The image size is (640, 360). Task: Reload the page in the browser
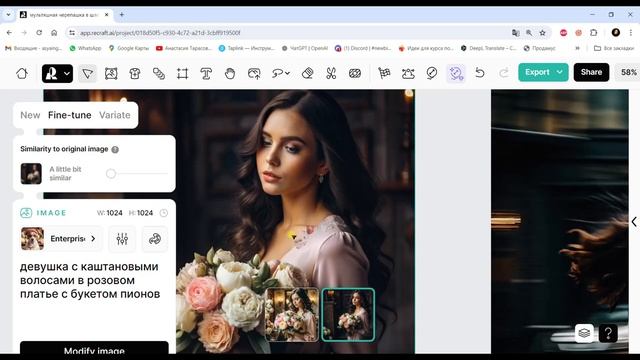(x=39, y=33)
